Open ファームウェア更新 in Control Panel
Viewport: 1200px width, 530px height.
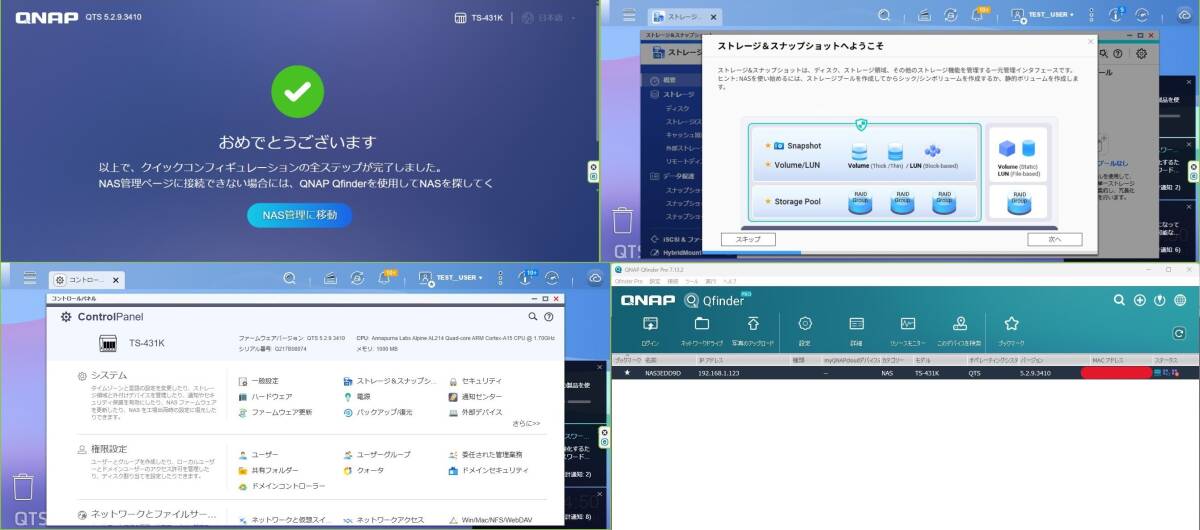275,412
